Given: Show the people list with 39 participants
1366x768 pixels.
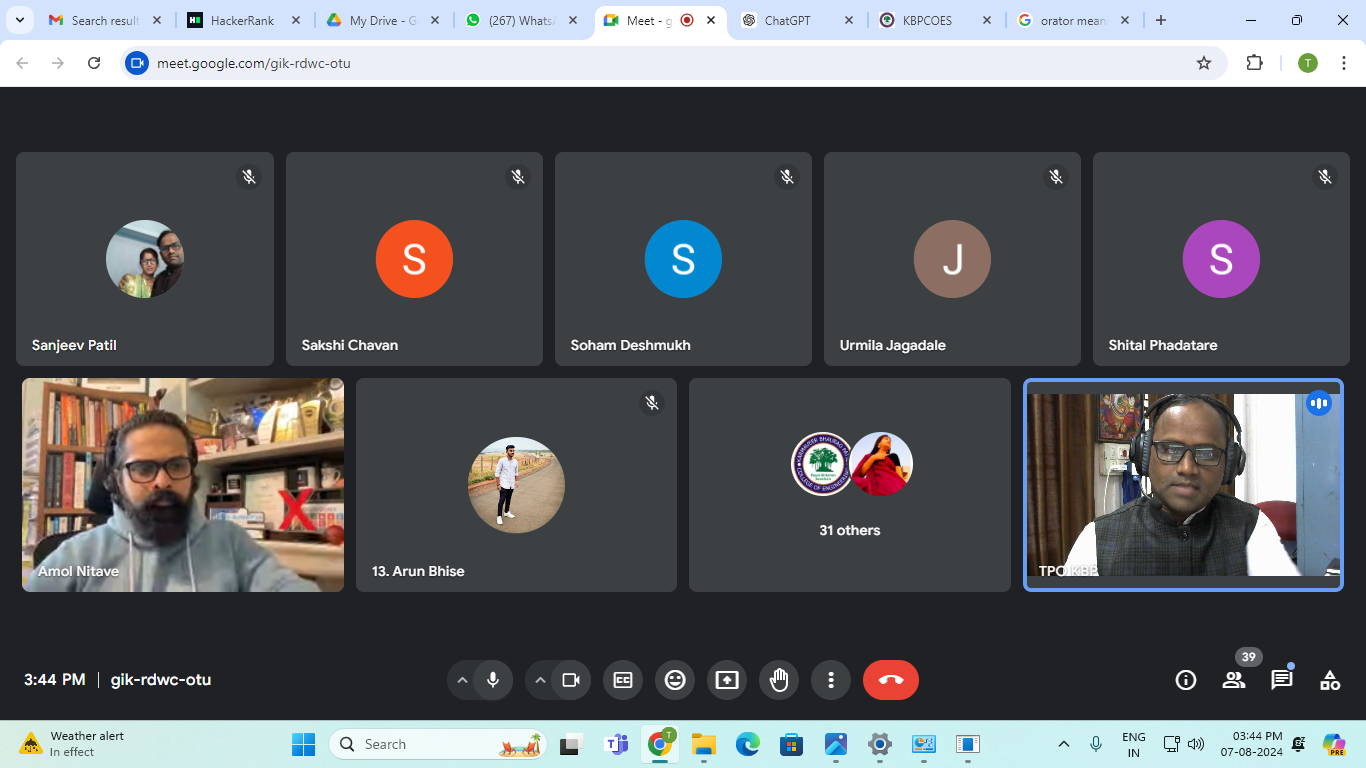Looking at the screenshot, I should coord(1234,680).
